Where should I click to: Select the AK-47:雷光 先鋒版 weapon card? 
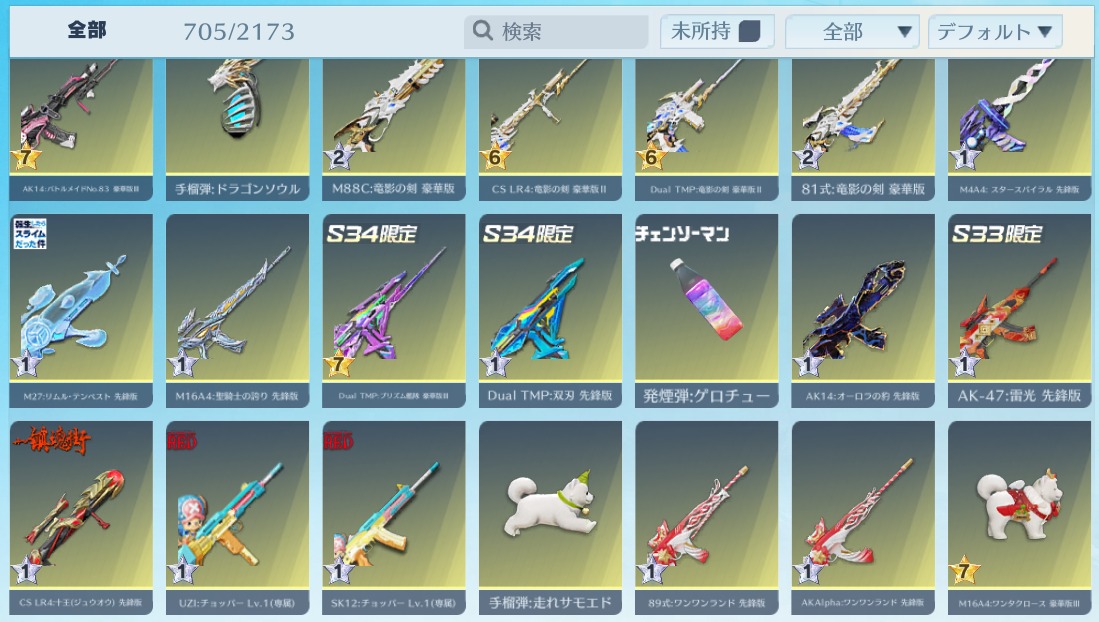tap(1019, 311)
